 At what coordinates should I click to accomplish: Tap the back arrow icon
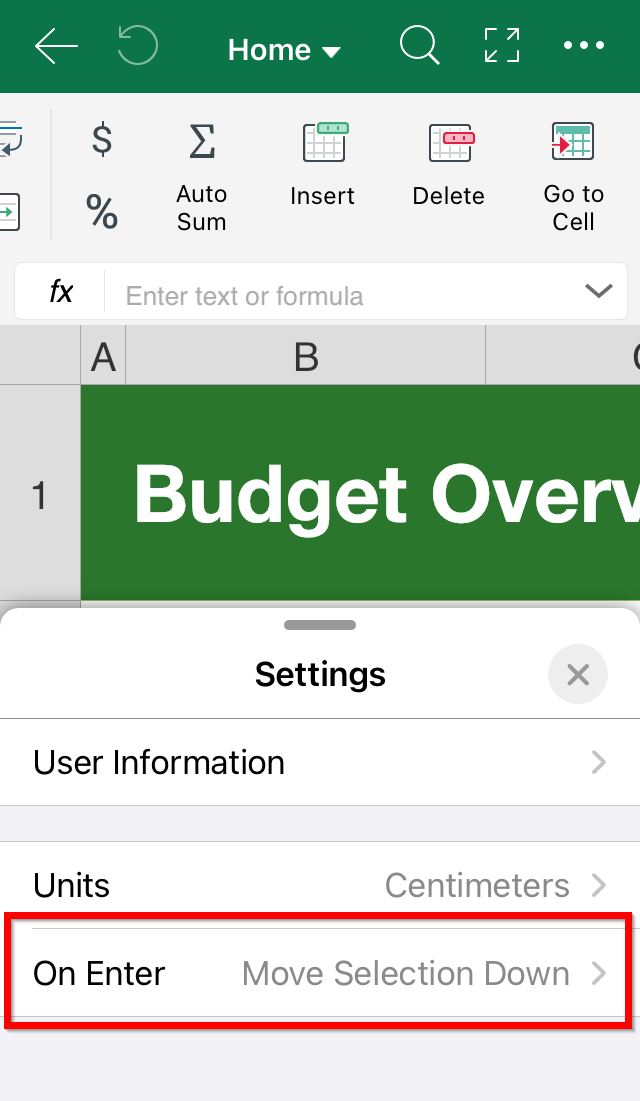pyautogui.click(x=56, y=46)
